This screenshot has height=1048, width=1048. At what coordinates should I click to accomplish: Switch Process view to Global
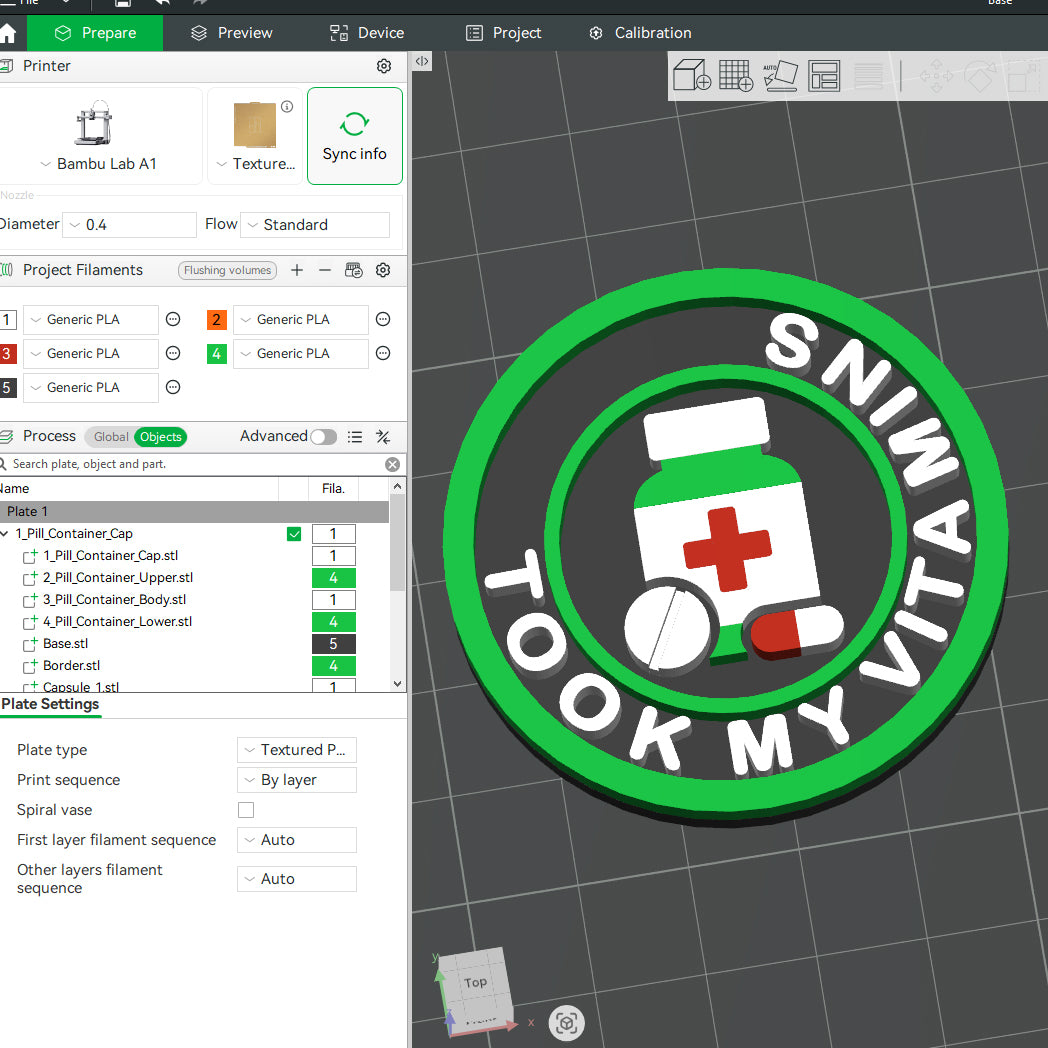(110, 437)
